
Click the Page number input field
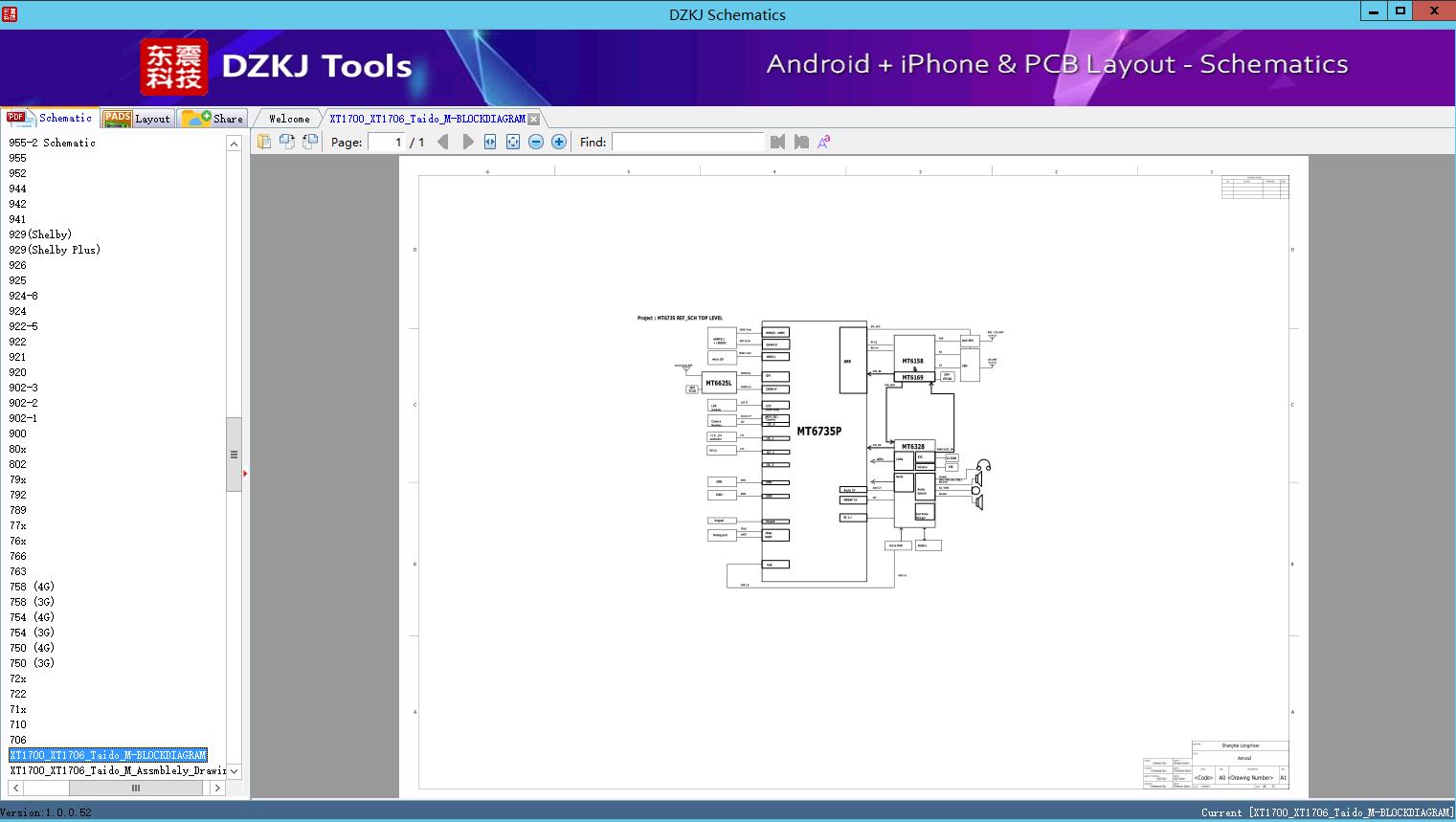click(x=387, y=142)
